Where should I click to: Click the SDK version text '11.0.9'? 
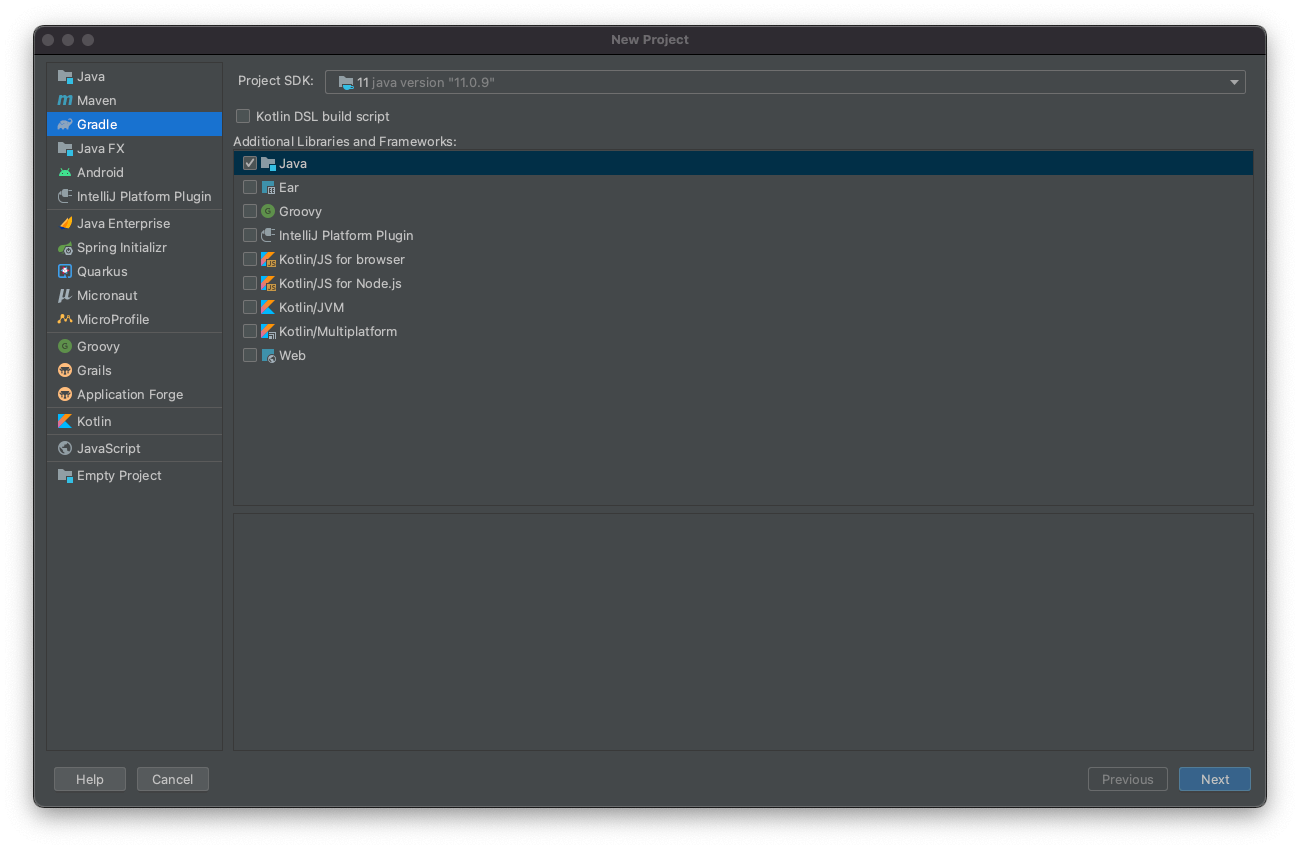point(470,82)
